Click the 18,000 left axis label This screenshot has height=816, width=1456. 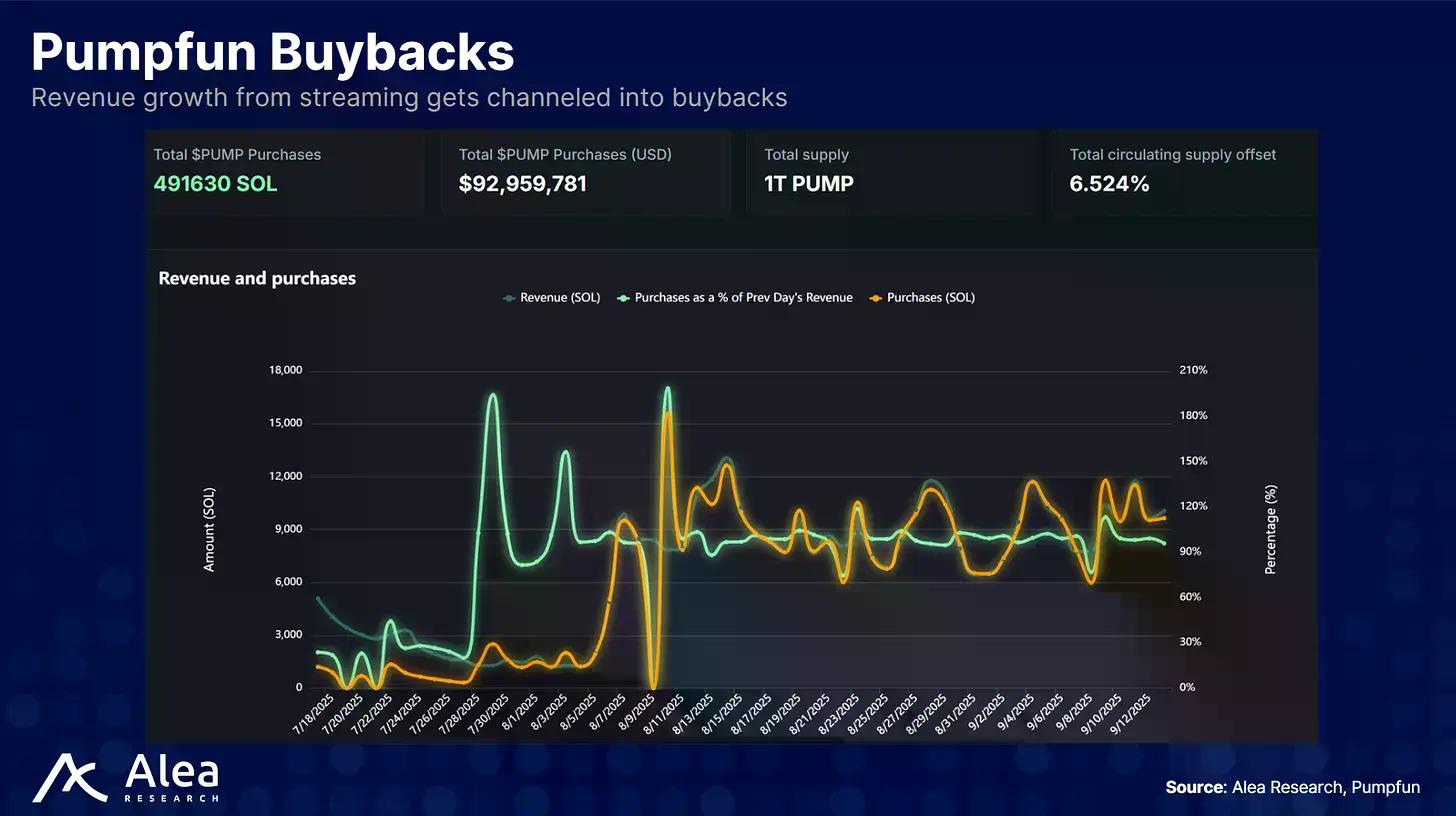tap(285, 371)
